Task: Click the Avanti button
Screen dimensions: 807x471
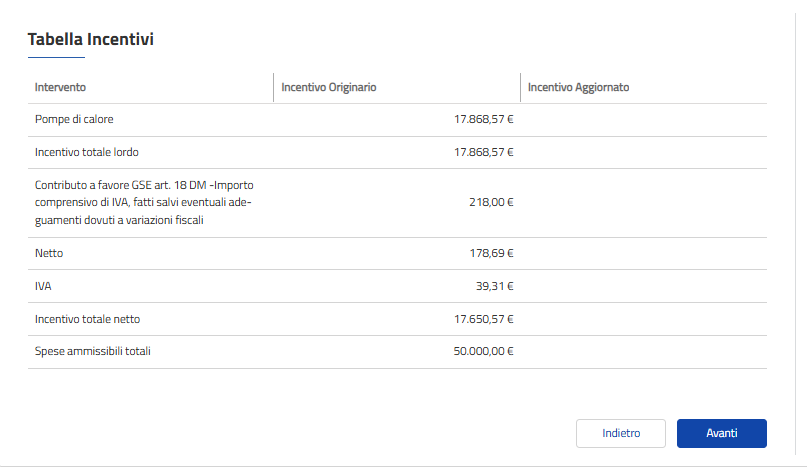Action: [722, 433]
